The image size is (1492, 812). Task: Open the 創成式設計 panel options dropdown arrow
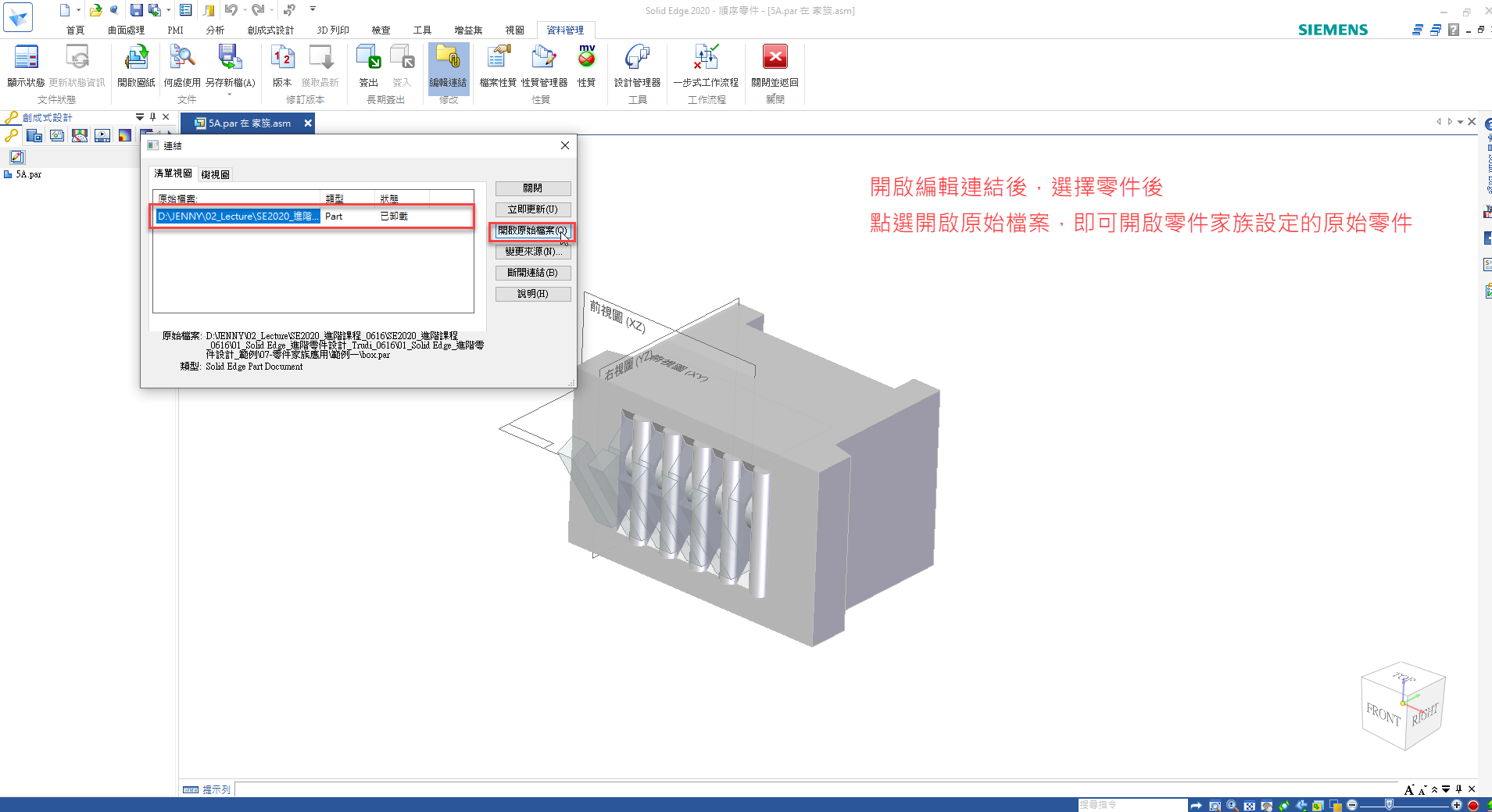coord(140,117)
